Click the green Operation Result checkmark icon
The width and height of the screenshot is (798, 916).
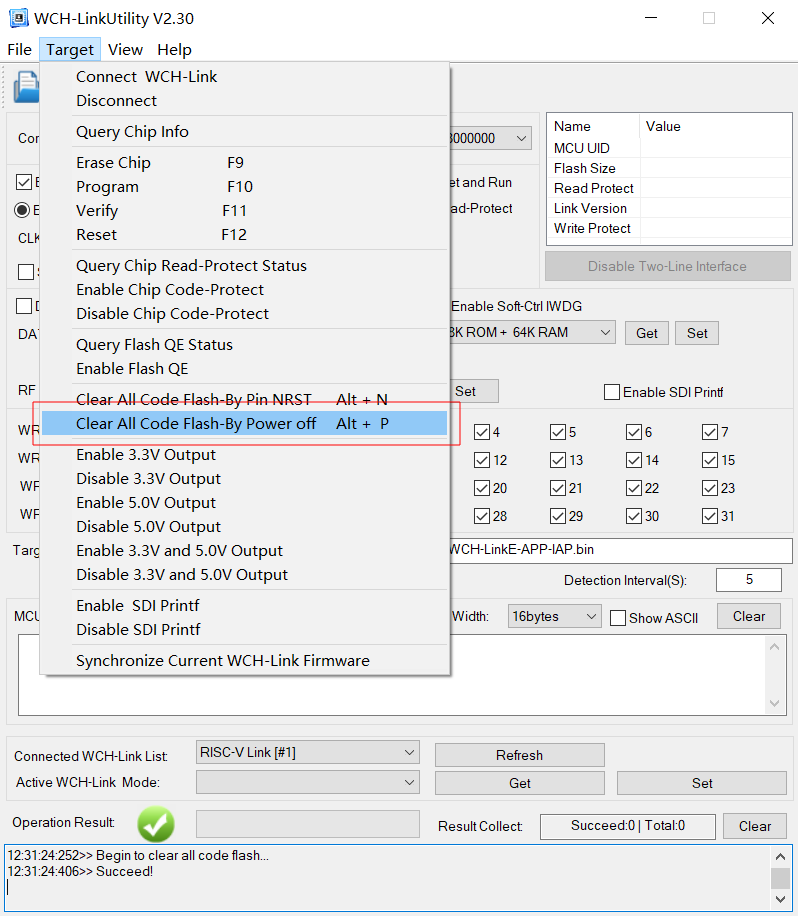[156, 824]
